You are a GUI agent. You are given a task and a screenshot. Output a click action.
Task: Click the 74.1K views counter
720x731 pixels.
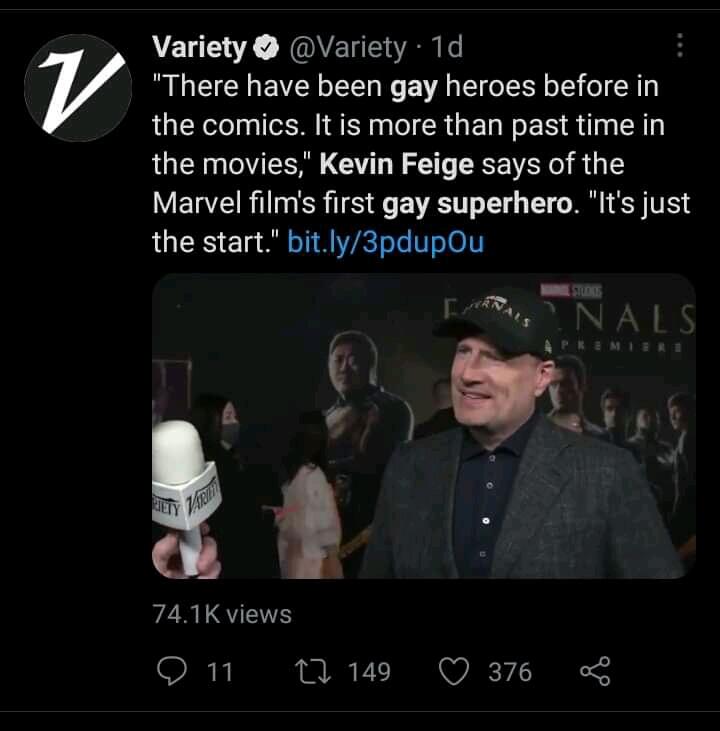222,613
